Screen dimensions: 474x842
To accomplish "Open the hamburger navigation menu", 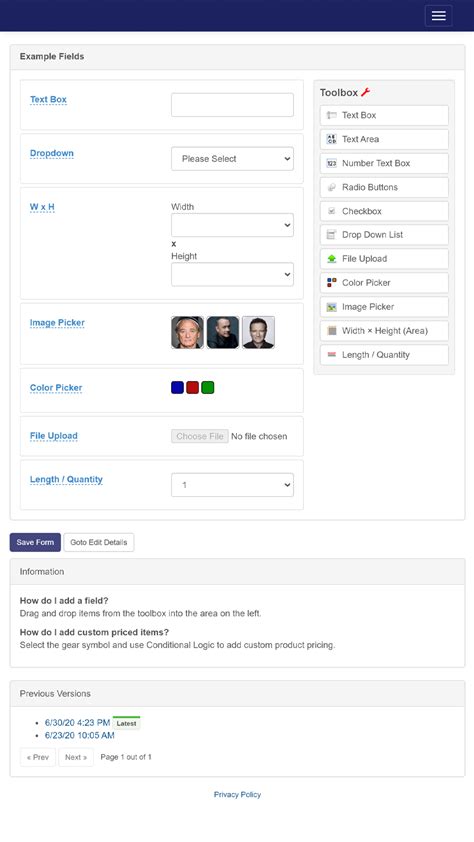I will [438, 16].
